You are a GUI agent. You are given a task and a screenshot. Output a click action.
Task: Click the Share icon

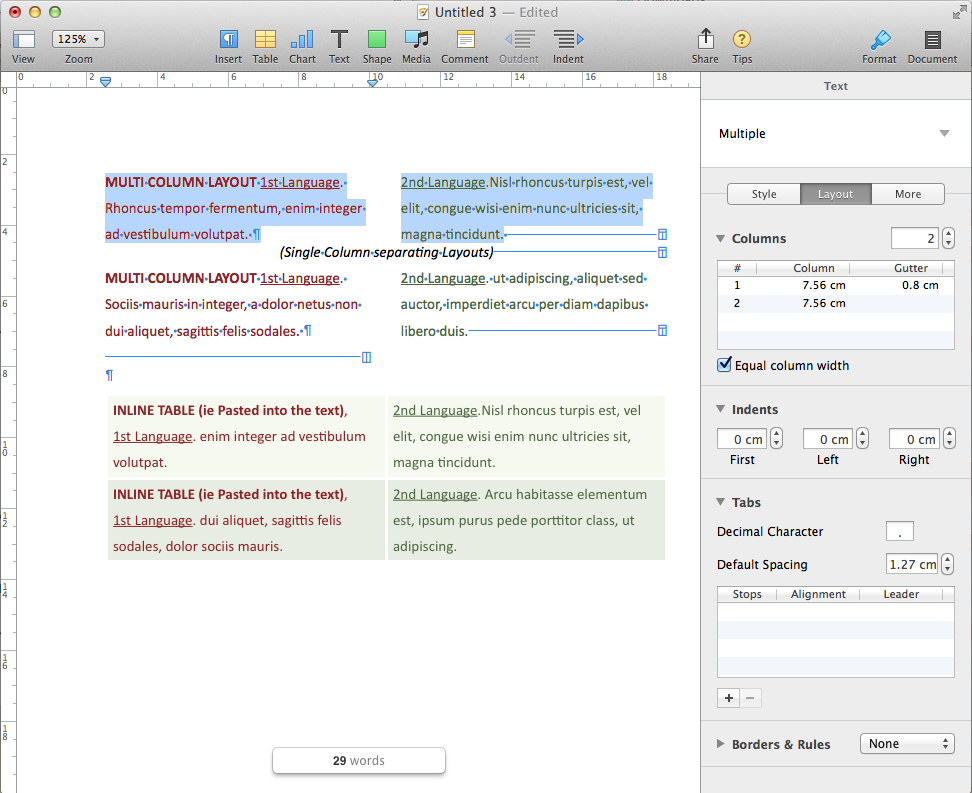tap(705, 40)
